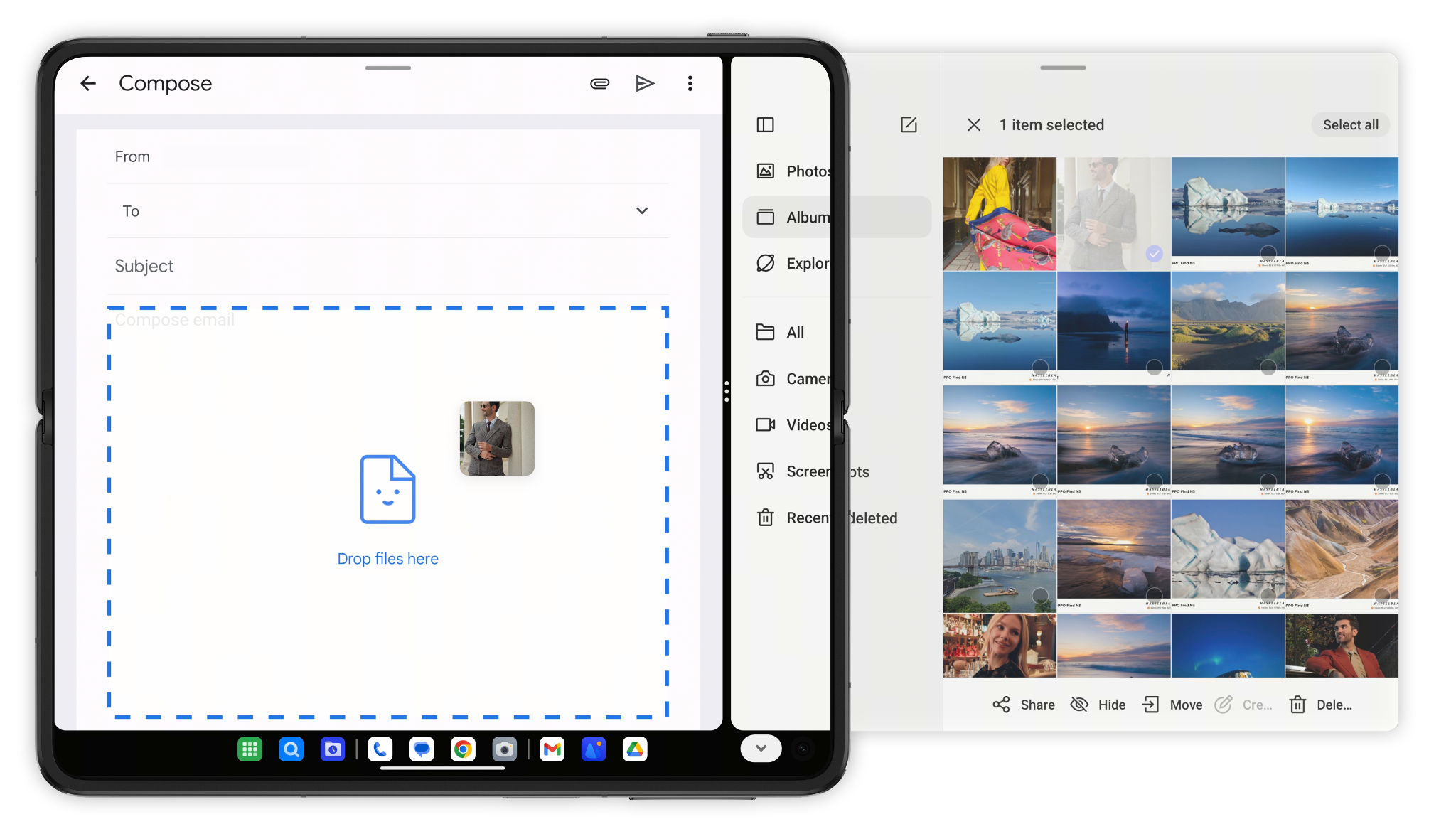Go back using the Compose back arrow
Screen dimensions: 1456x829
(x=88, y=84)
